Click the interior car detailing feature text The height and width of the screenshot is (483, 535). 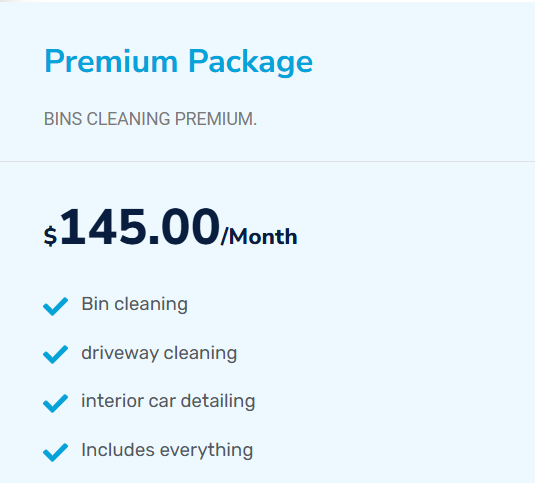(x=168, y=401)
